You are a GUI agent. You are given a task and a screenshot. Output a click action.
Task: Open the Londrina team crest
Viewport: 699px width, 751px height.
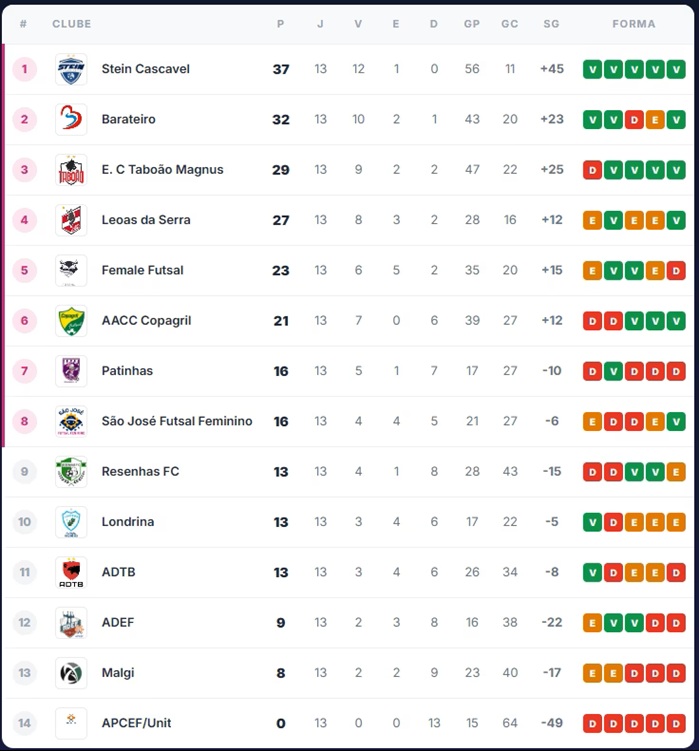point(71,522)
